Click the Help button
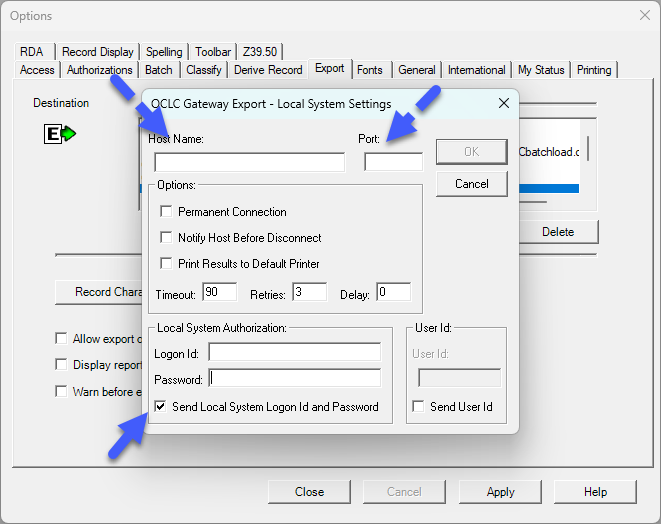 595,492
